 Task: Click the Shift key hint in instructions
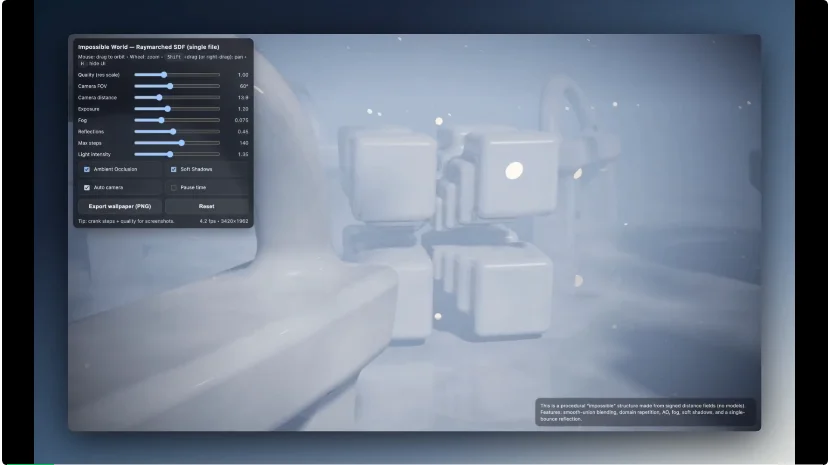[x=174, y=57]
